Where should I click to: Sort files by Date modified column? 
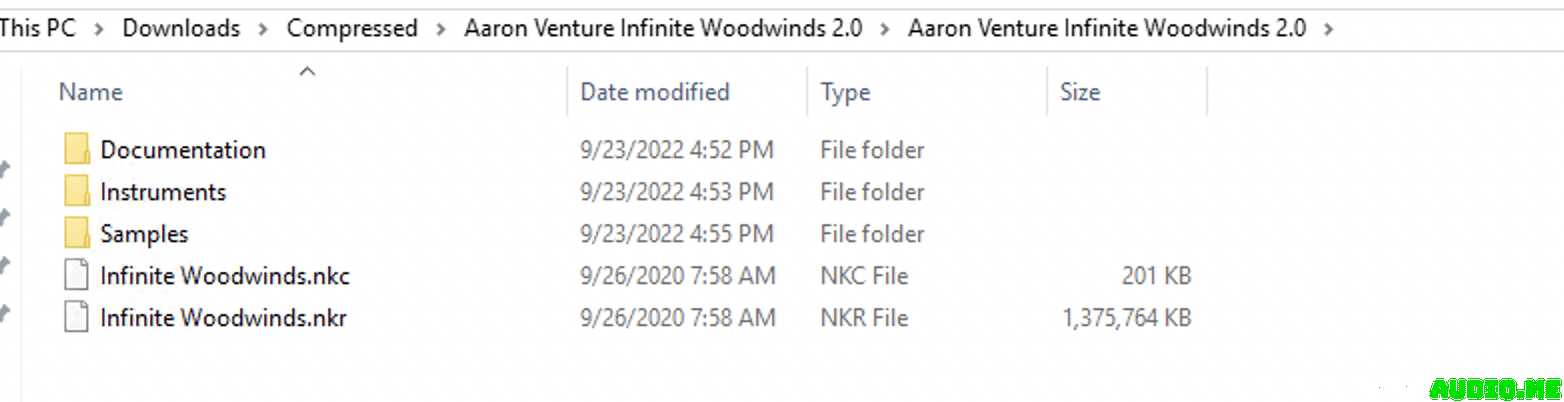coord(655,92)
